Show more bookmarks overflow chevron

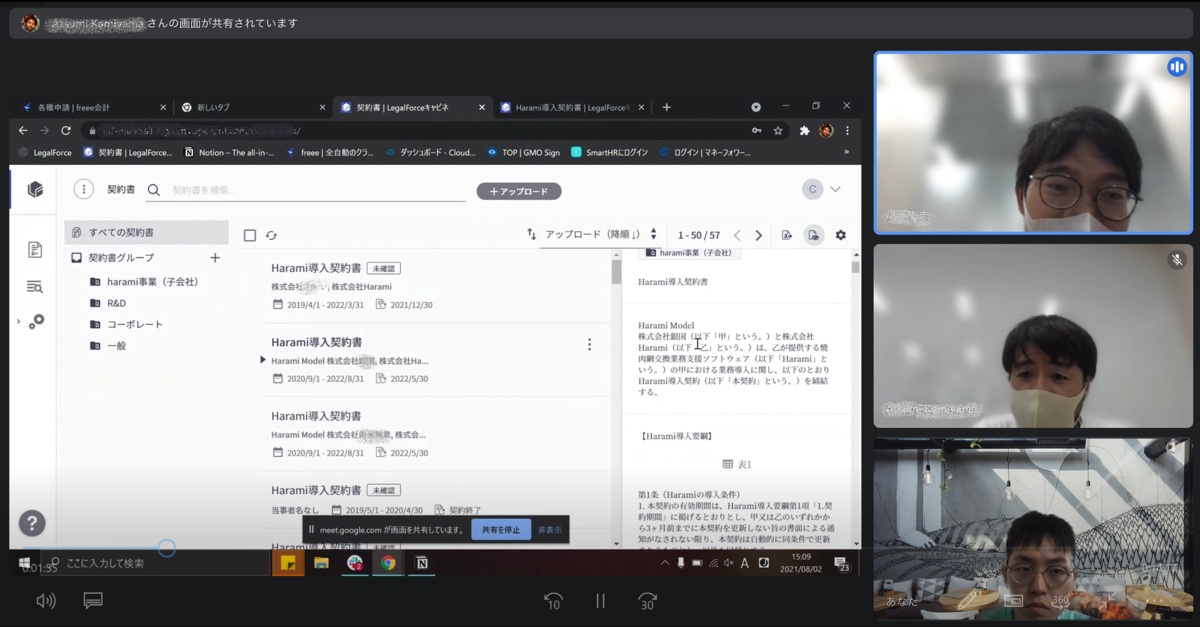pyautogui.click(x=847, y=152)
